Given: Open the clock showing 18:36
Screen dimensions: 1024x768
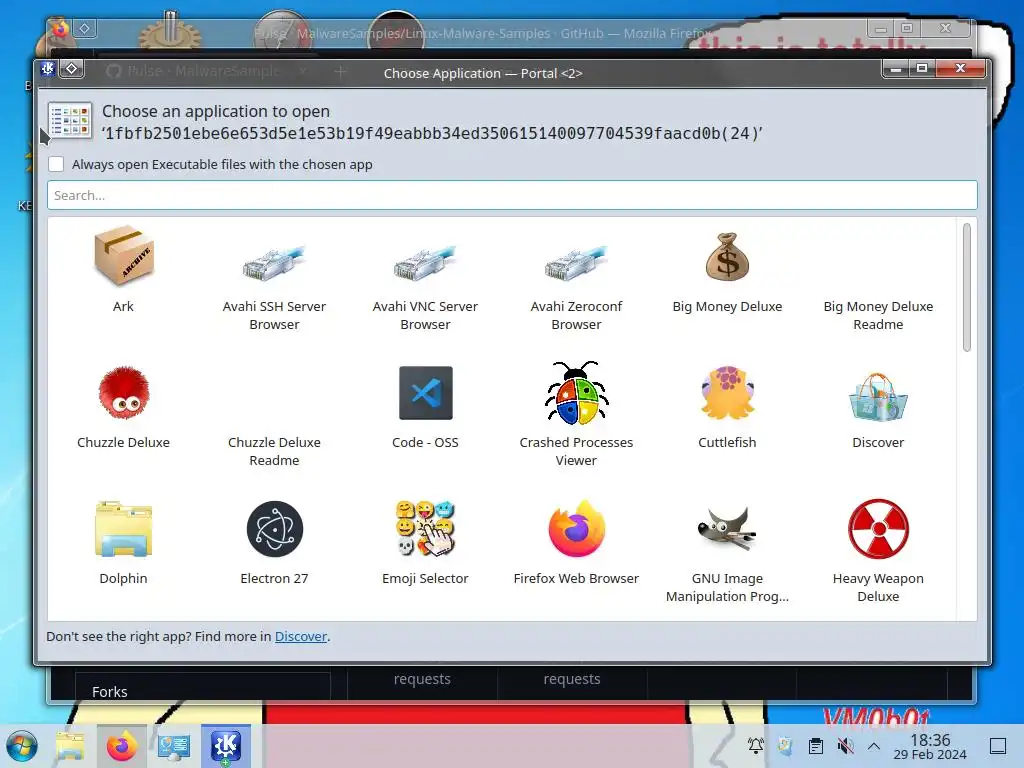Looking at the screenshot, I should coord(930,746).
